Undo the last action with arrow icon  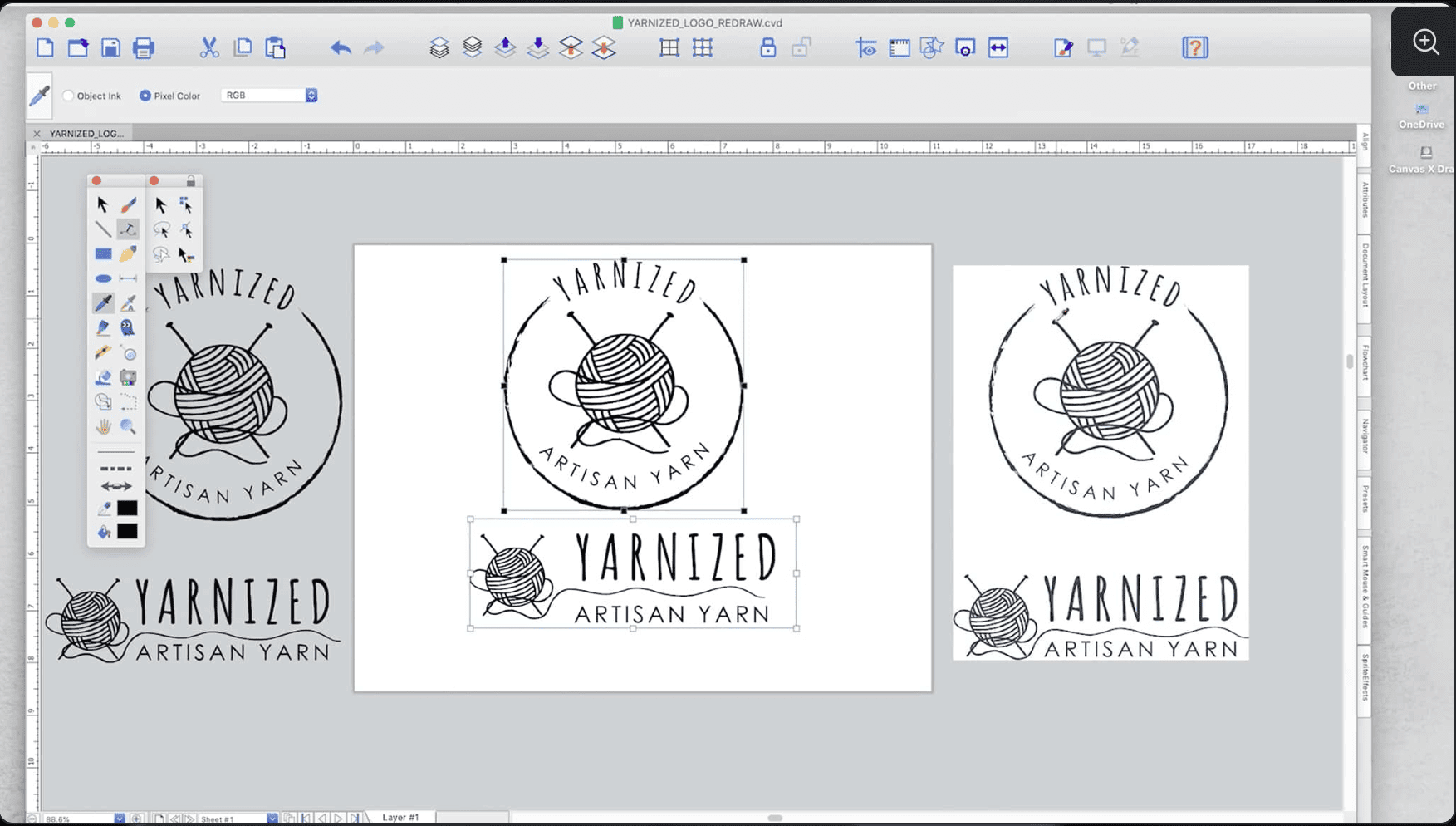(x=341, y=47)
